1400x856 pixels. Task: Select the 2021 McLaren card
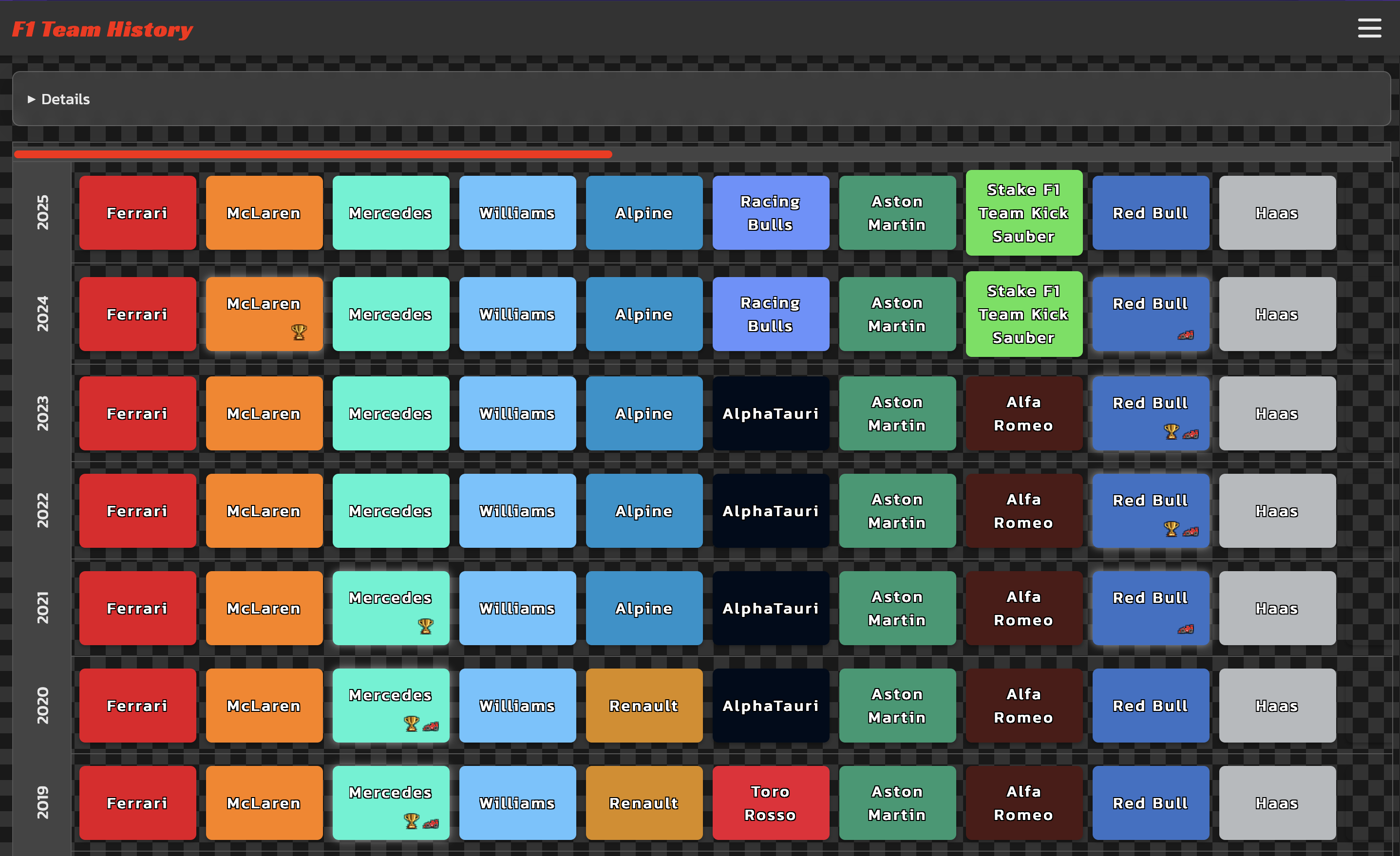(264, 608)
